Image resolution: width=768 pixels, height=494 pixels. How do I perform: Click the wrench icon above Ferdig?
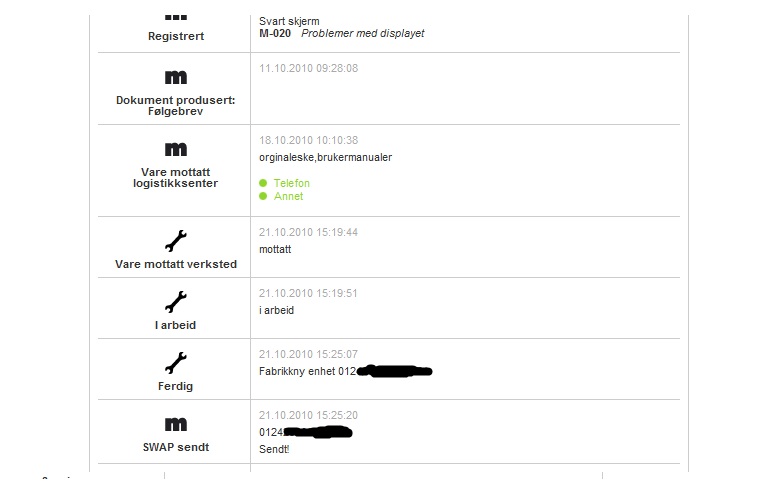(x=176, y=363)
